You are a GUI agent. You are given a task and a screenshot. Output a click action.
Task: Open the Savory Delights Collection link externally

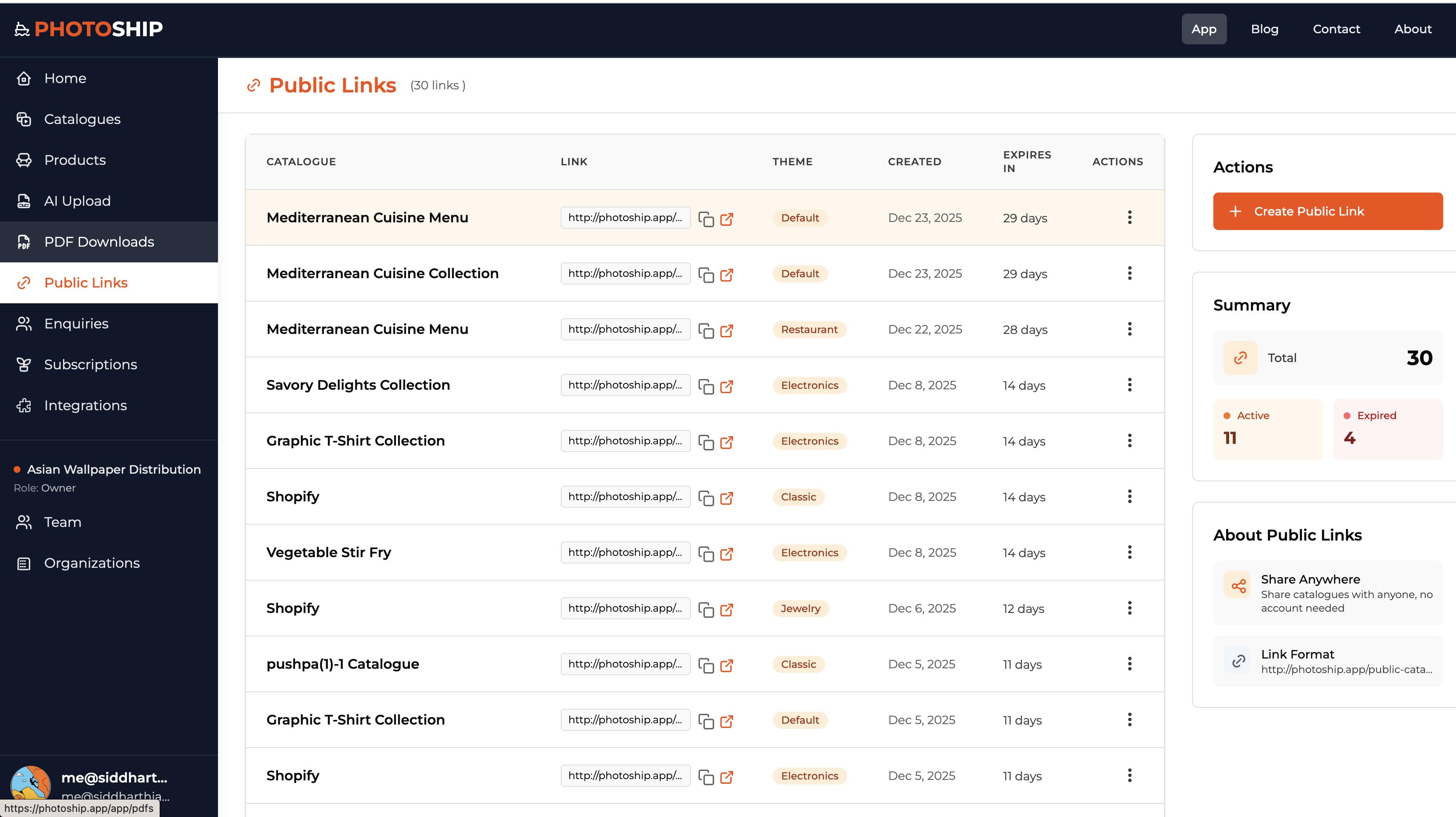(x=728, y=387)
